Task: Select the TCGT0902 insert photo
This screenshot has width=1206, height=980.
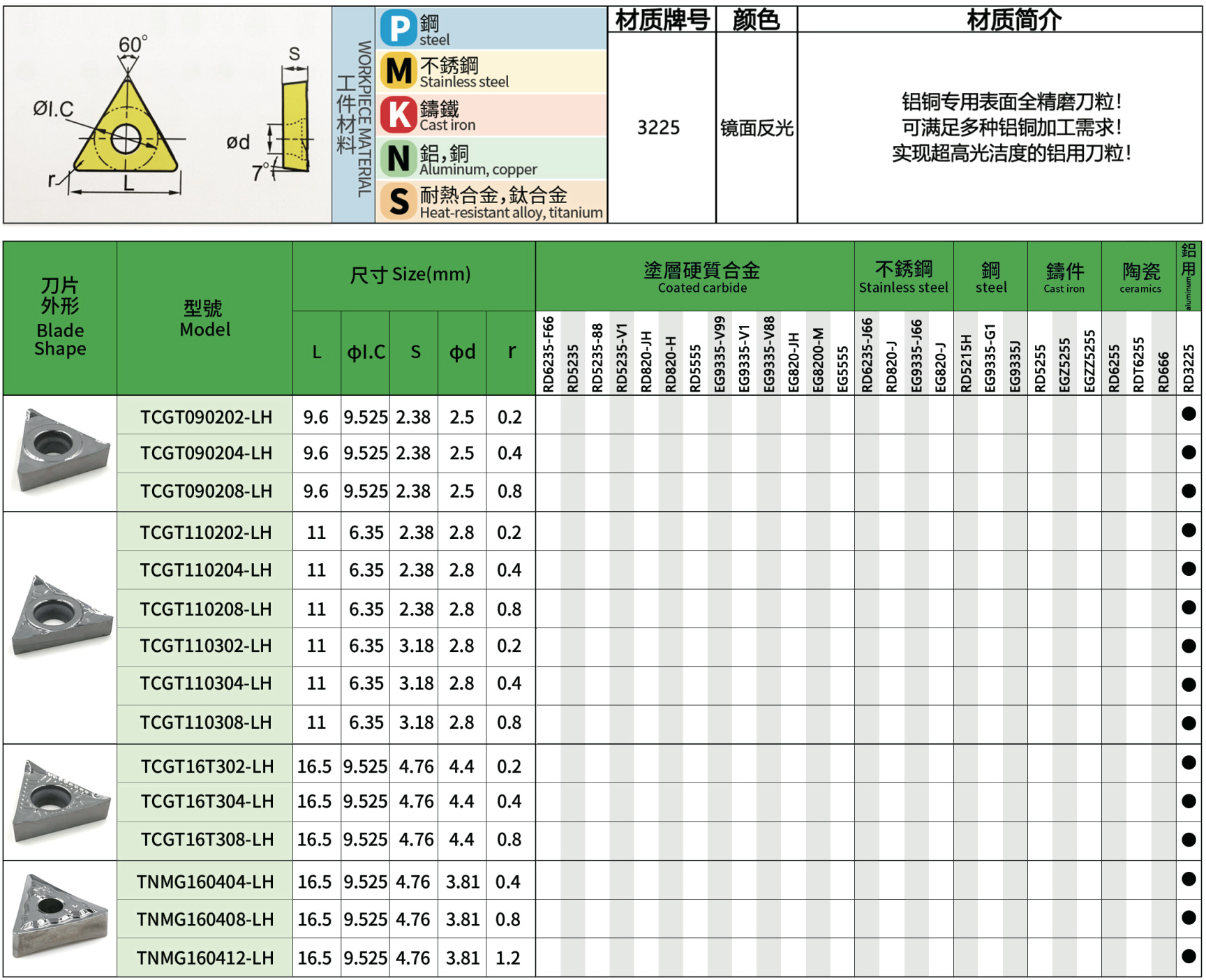Action: click(x=61, y=452)
